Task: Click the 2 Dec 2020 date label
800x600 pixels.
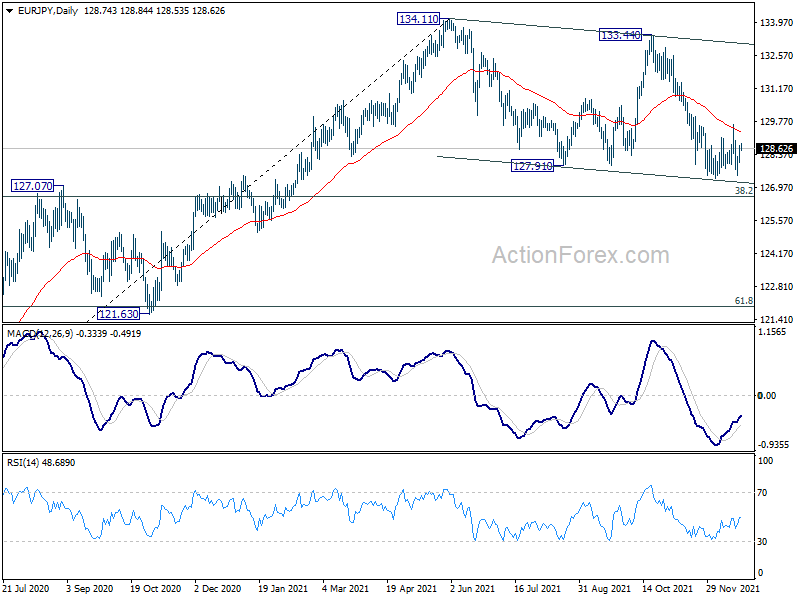Action: pos(218,589)
